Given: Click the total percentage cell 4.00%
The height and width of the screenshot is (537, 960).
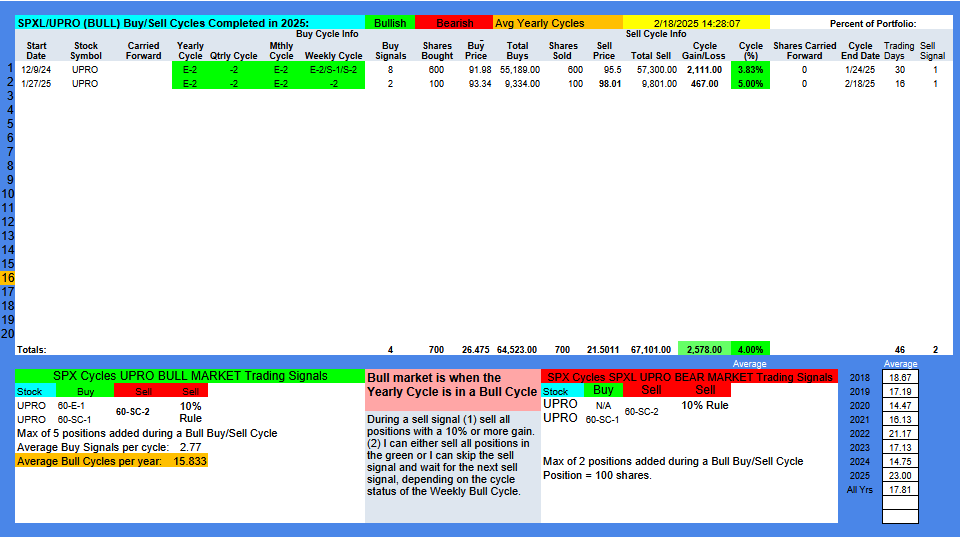Looking at the screenshot, I should tap(750, 350).
